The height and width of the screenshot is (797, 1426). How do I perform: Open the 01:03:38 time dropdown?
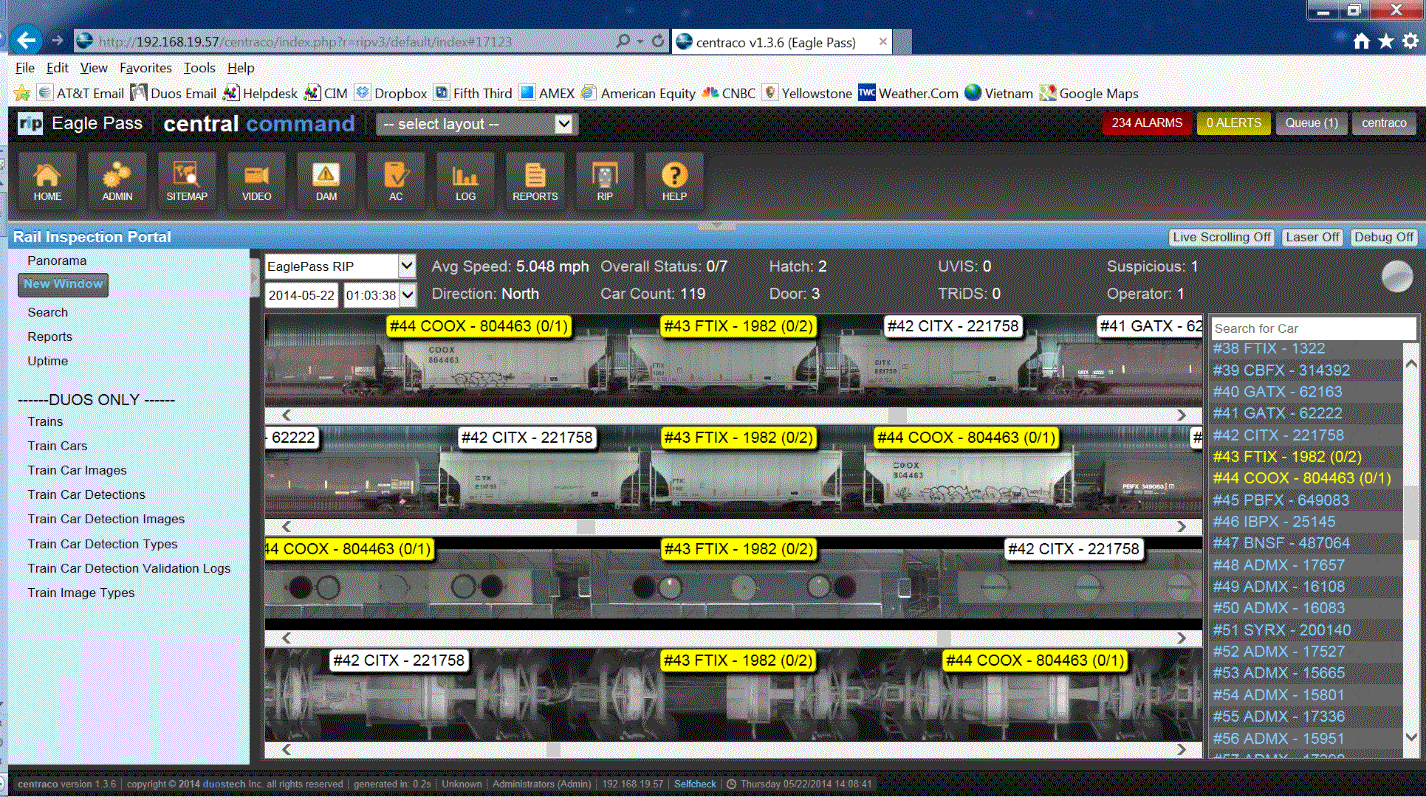[379, 296]
